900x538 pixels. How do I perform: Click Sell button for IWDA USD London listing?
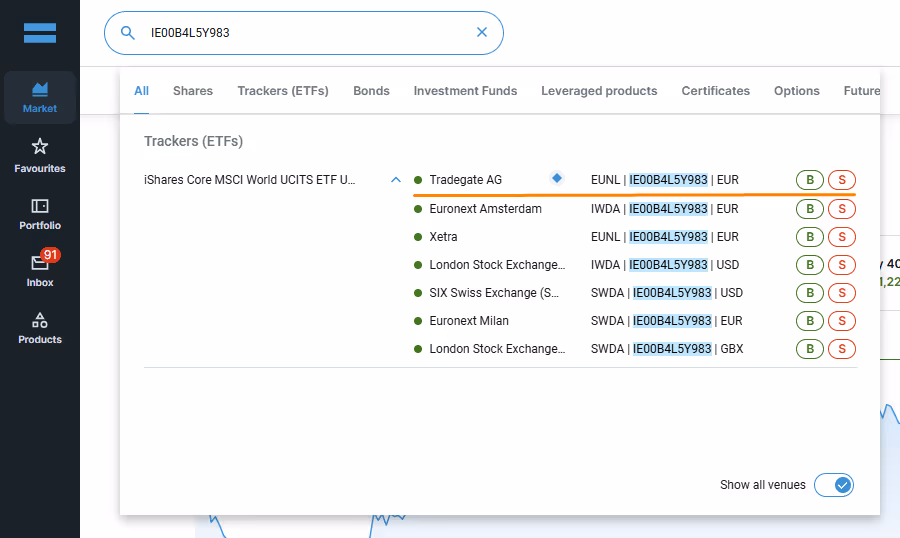point(842,265)
